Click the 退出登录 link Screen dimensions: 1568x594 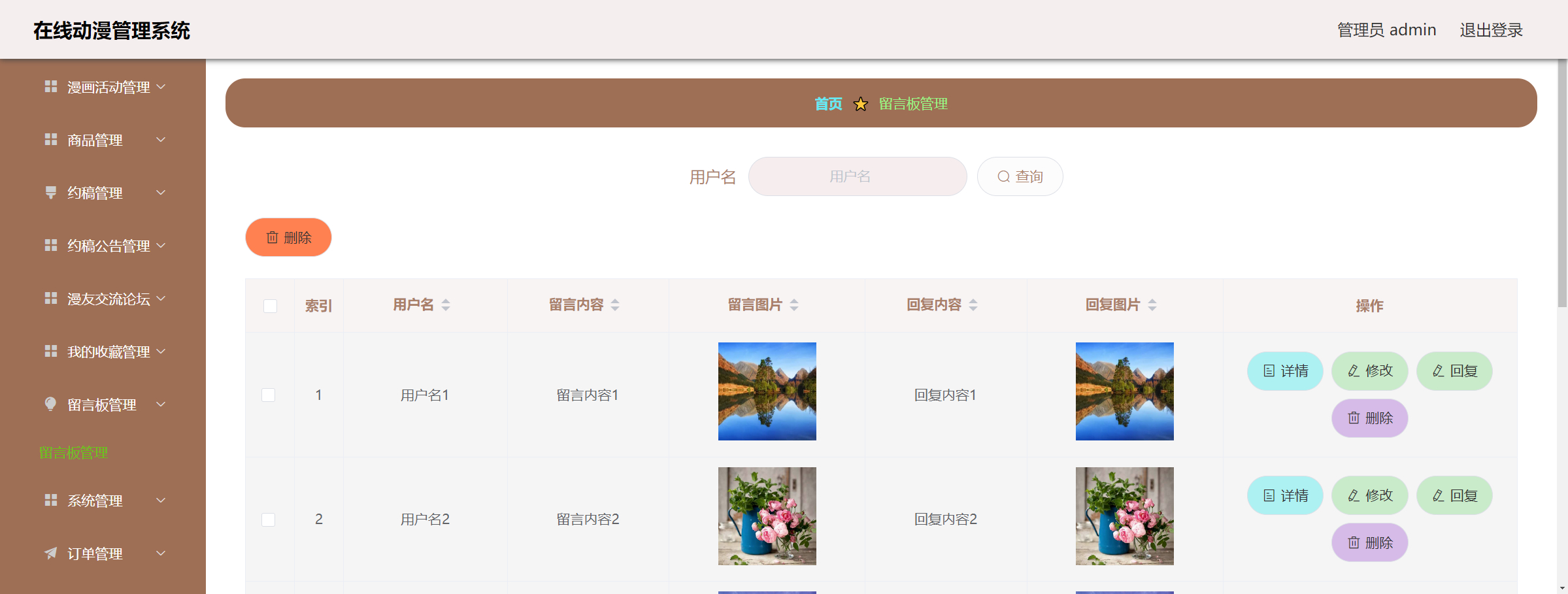(1491, 29)
